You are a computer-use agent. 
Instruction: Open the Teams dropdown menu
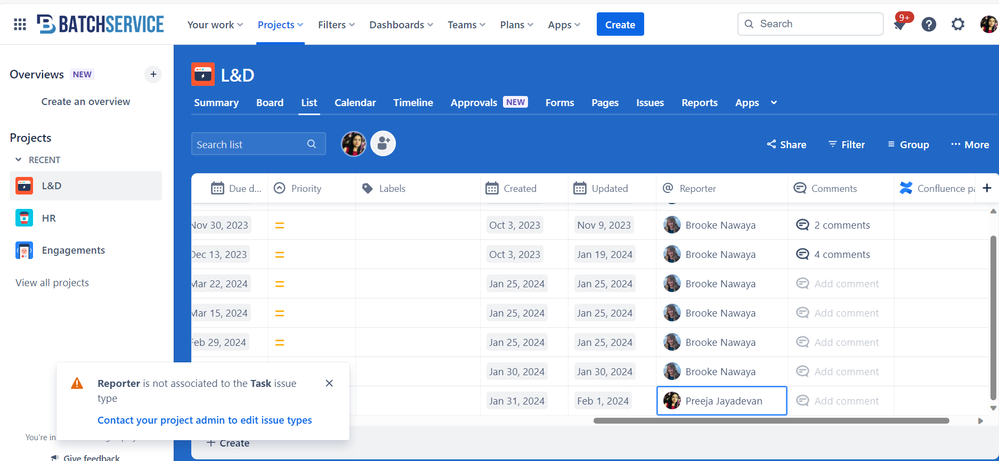(466, 25)
